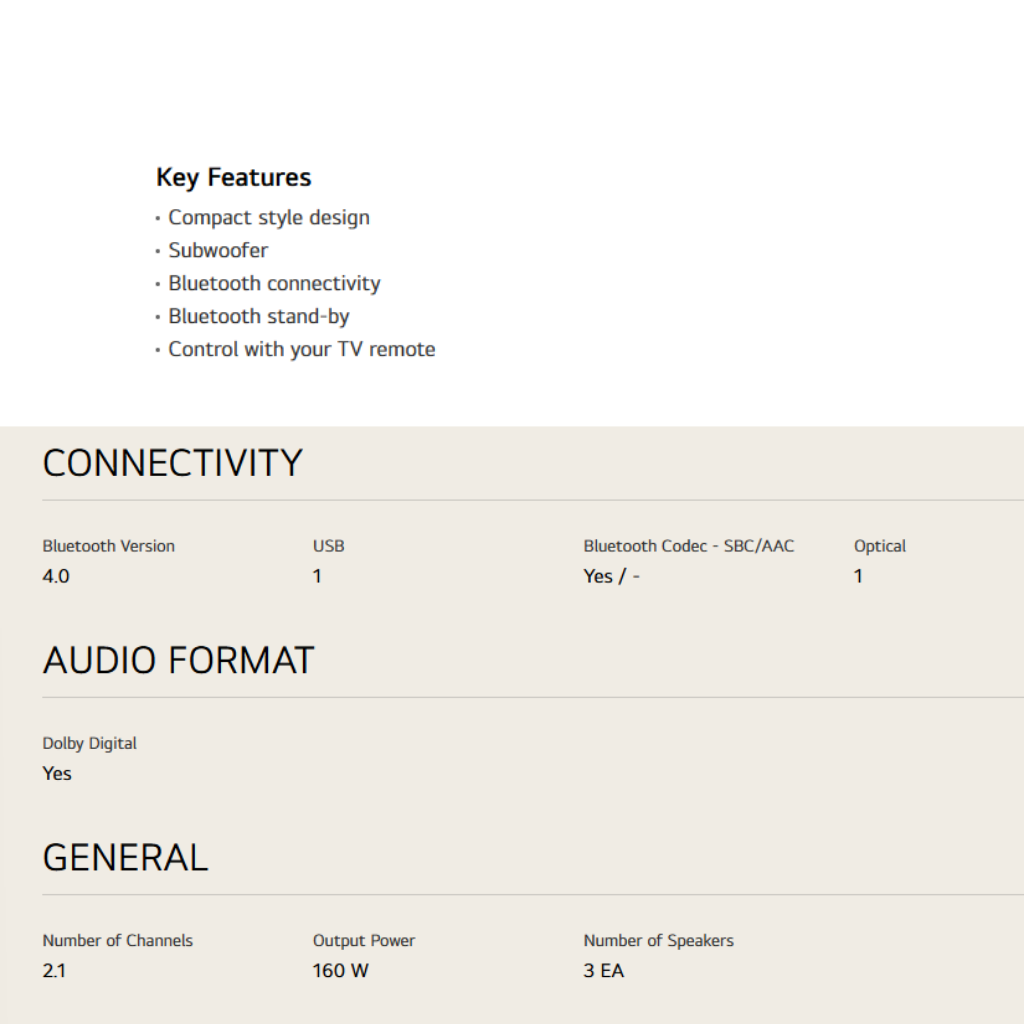Screen dimensions: 1024x1024
Task: Select the 'Yes / -' codec value
Action: click(611, 576)
